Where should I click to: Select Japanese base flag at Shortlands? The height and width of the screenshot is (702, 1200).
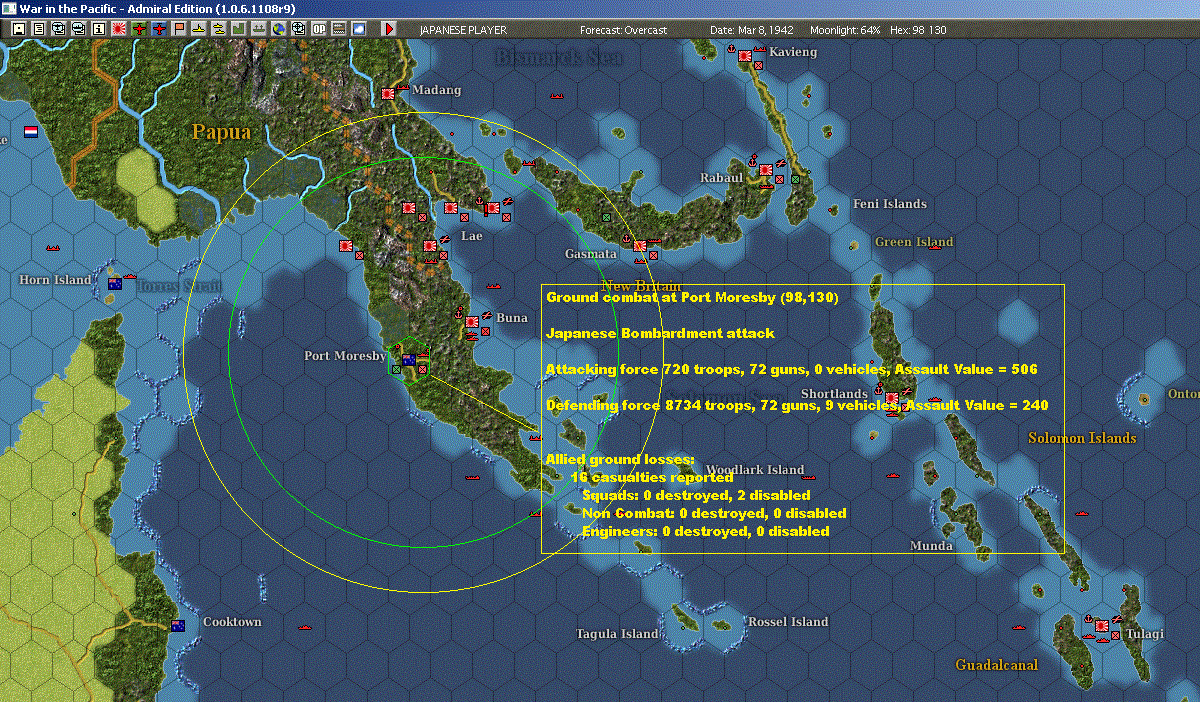pos(890,398)
